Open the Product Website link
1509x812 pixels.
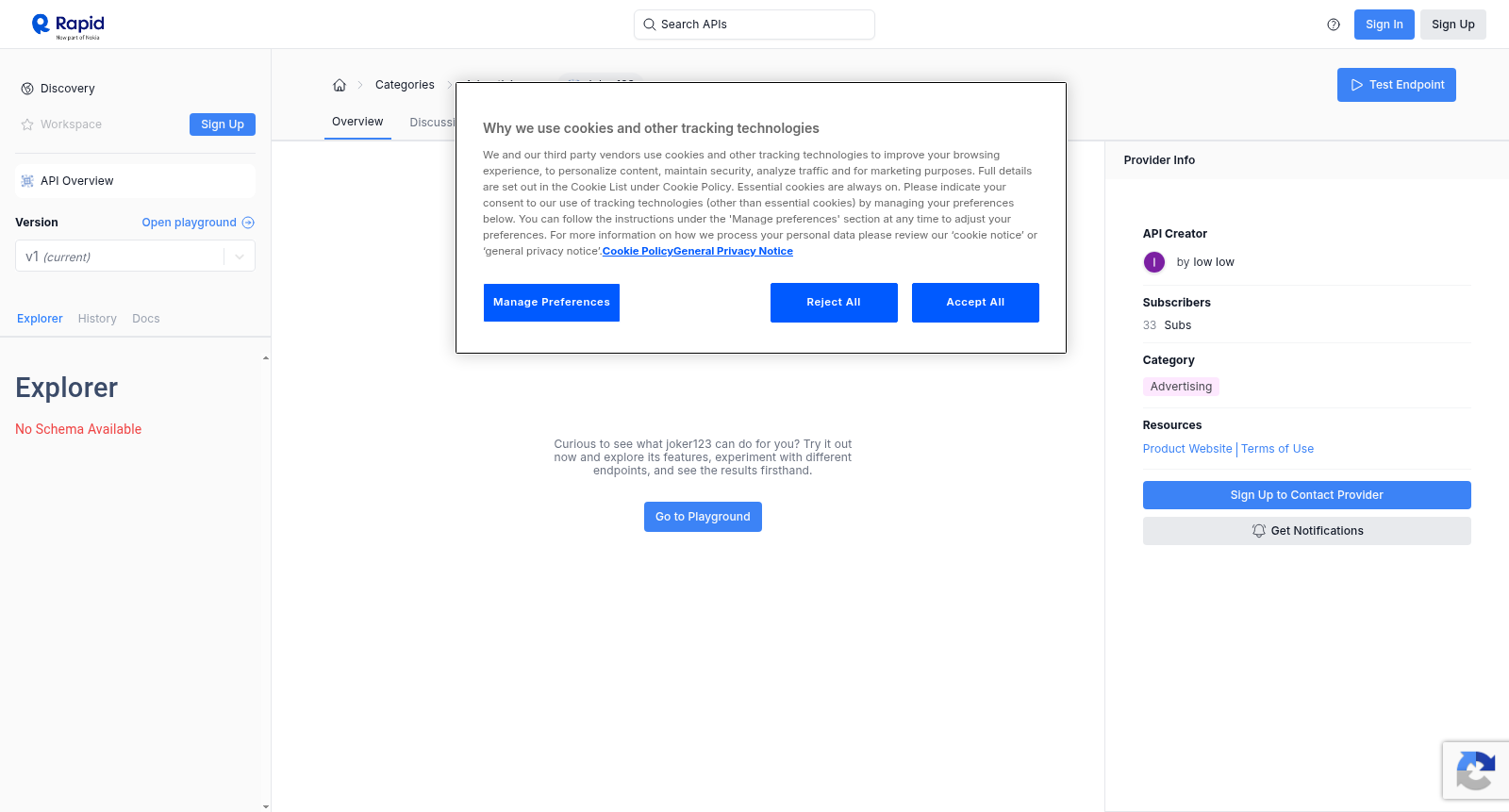pyautogui.click(x=1187, y=449)
